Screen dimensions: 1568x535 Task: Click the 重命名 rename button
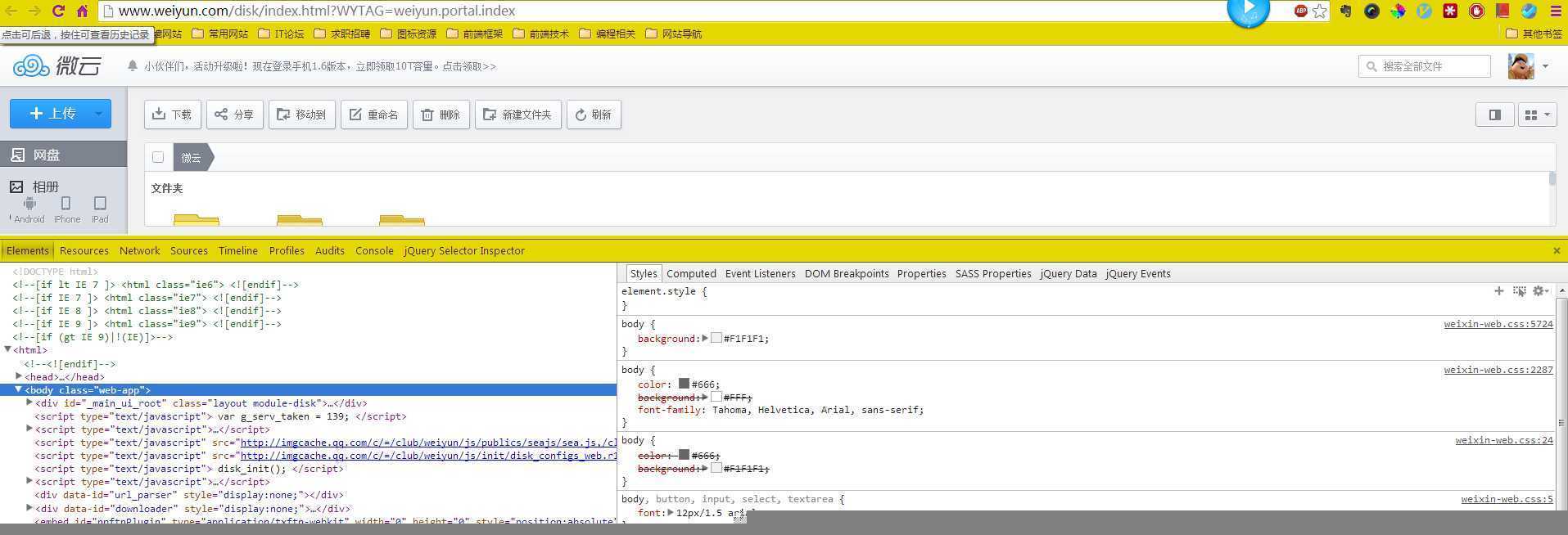click(x=374, y=115)
